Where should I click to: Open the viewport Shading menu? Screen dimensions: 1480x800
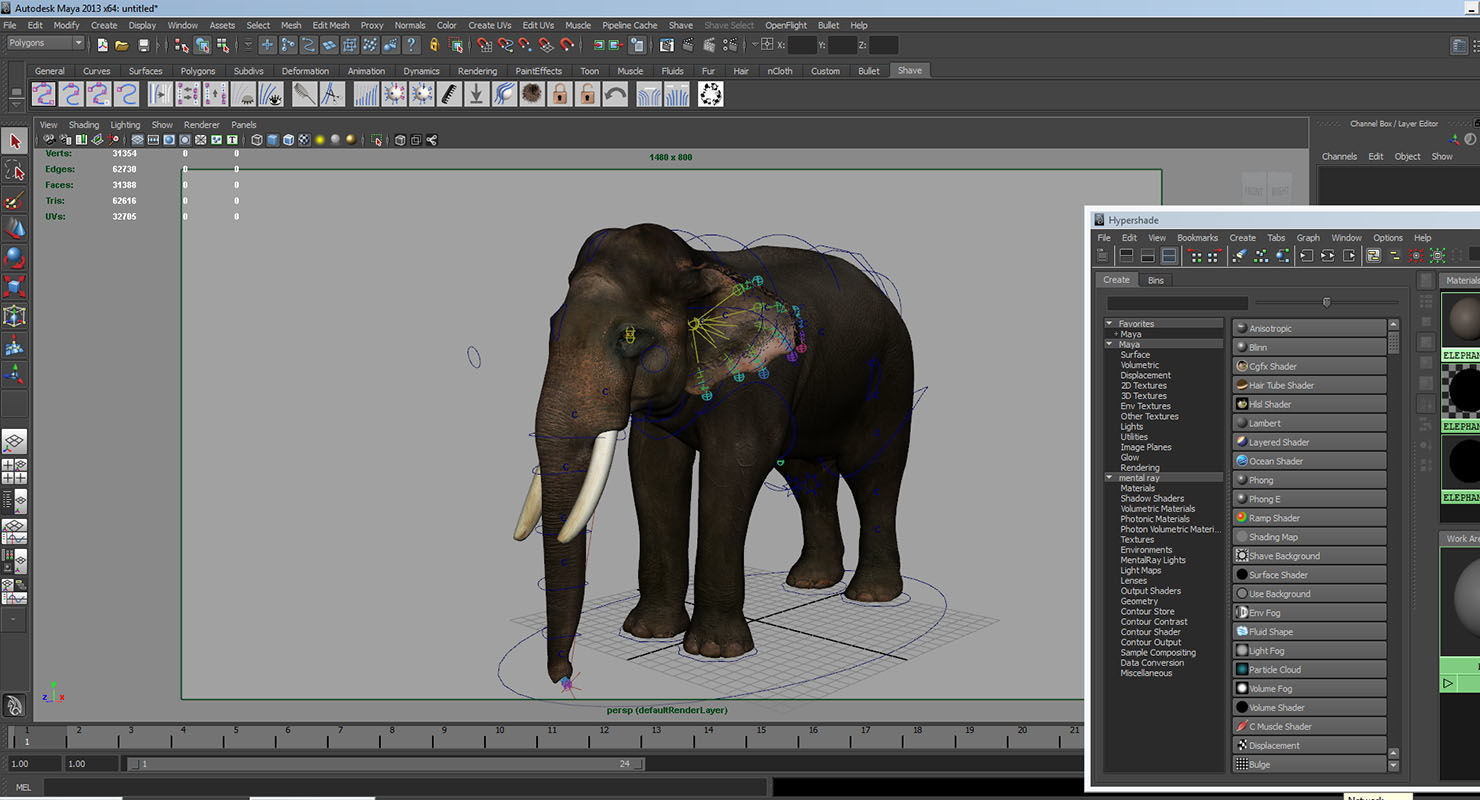pos(84,125)
